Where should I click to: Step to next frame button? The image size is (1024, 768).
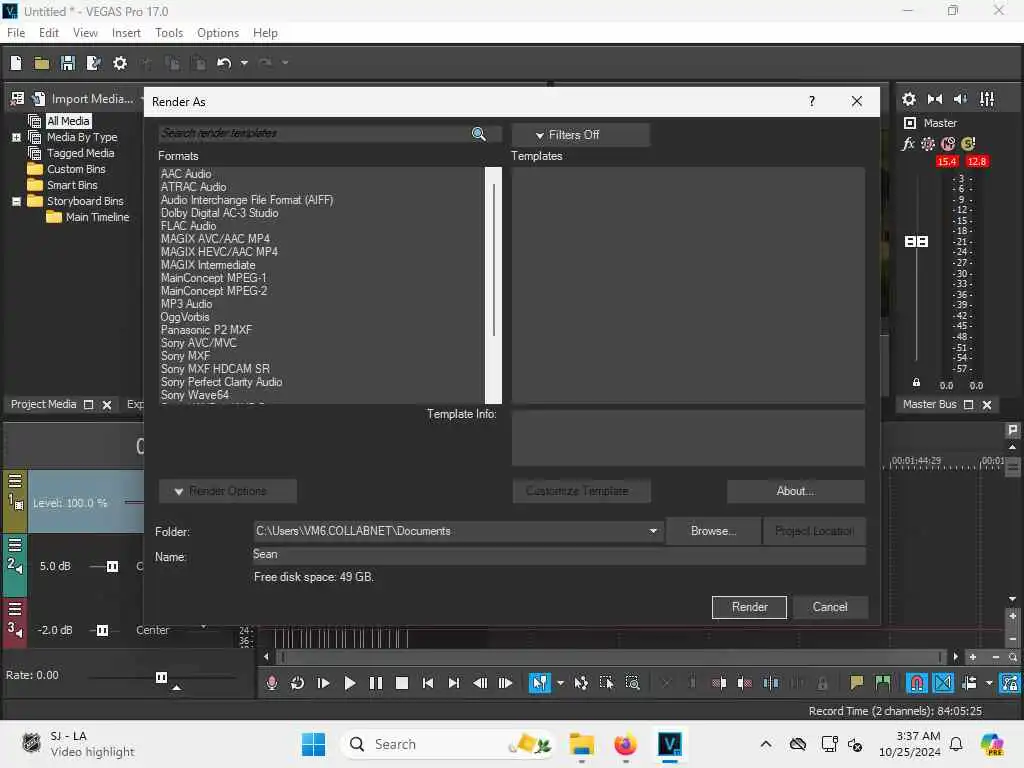pos(505,683)
